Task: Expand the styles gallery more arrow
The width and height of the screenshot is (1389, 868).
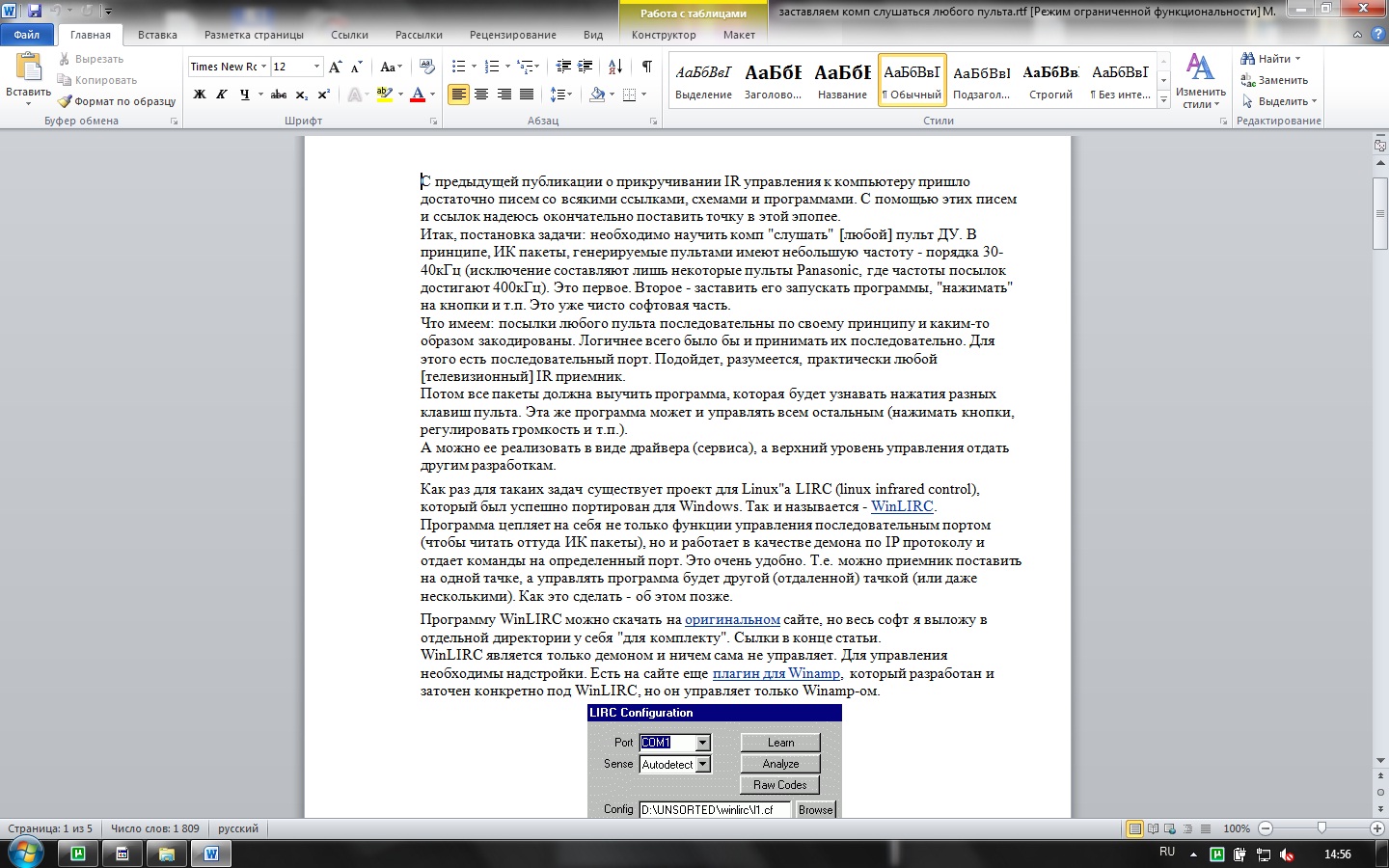Action: (1163, 99)
